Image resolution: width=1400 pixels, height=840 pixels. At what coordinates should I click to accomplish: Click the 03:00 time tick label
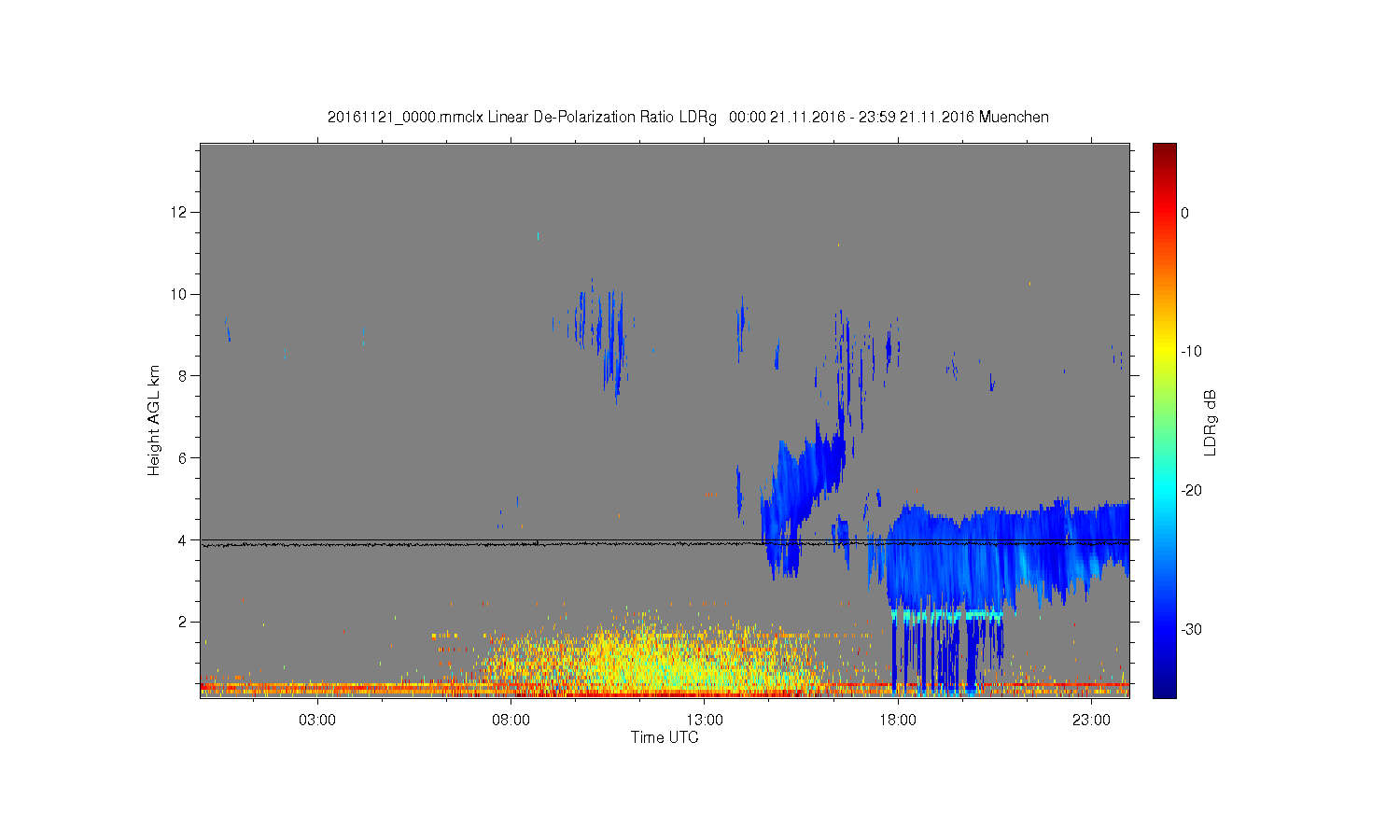[317, 720]
